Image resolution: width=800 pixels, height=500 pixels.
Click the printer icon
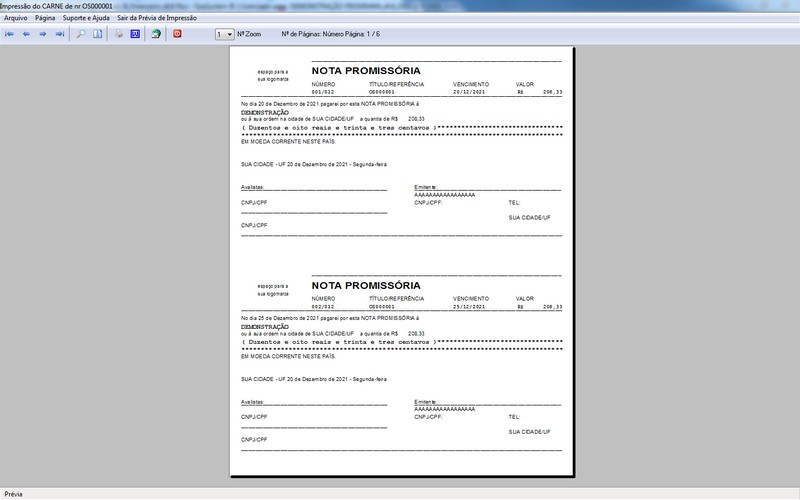[118, 34]
